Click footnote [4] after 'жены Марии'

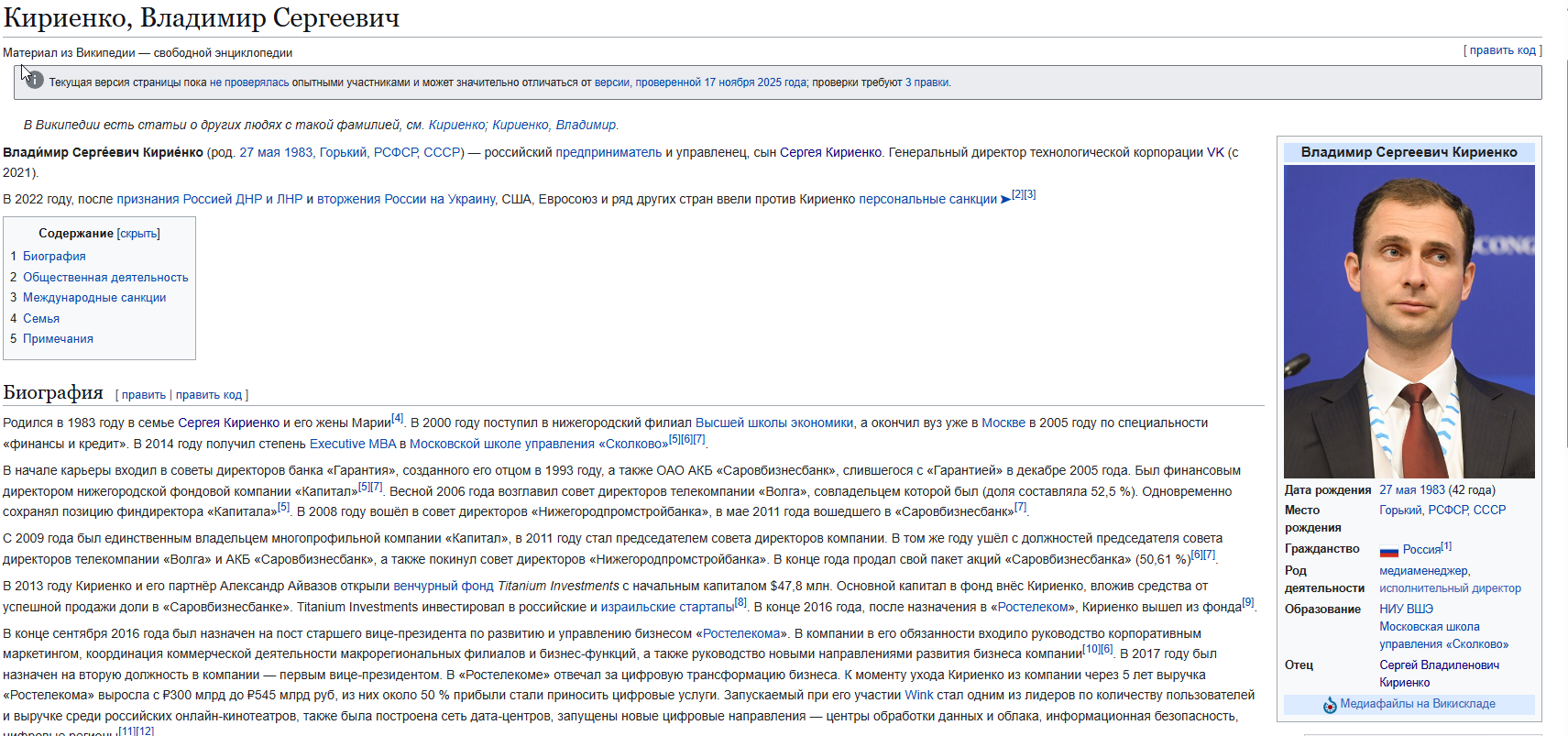[x=398, y=418]
